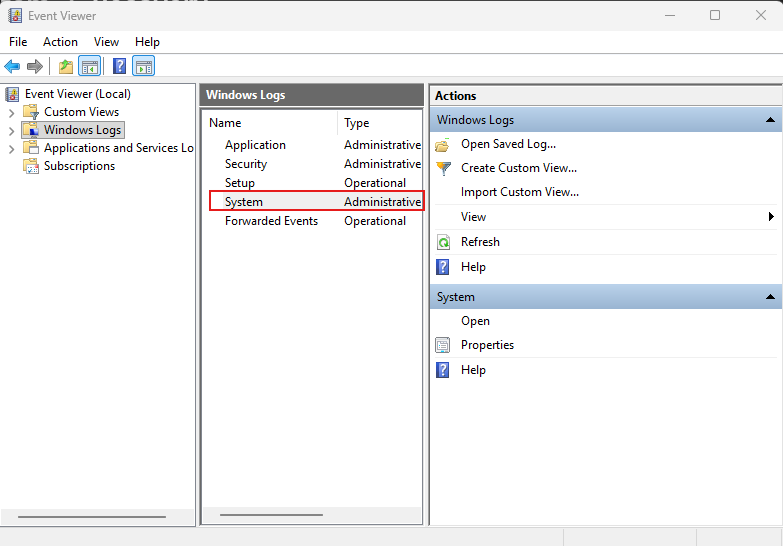Select the Setup log row
783x546 pixels.
315,183
